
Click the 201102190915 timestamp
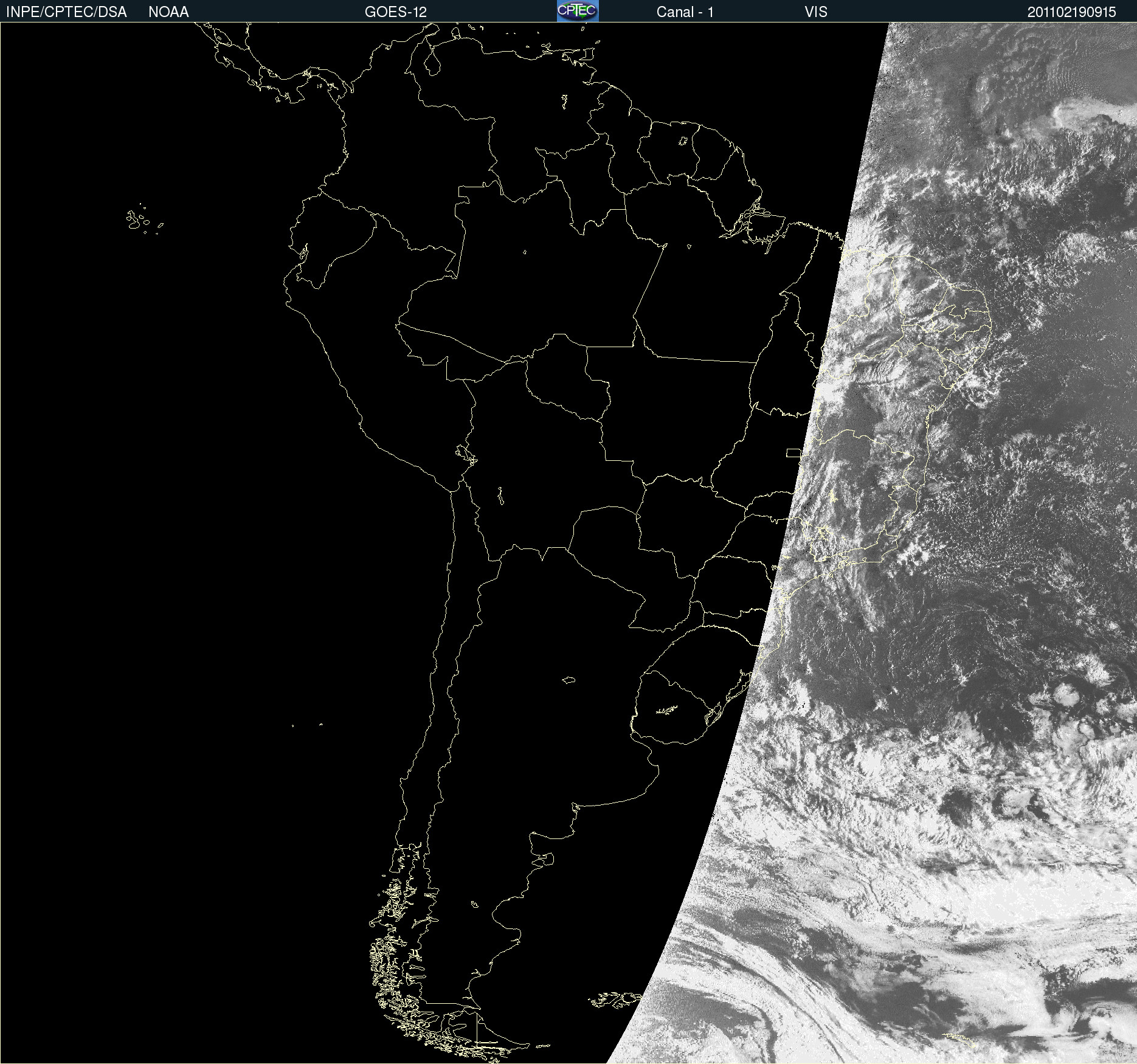tap(1072, 12)
